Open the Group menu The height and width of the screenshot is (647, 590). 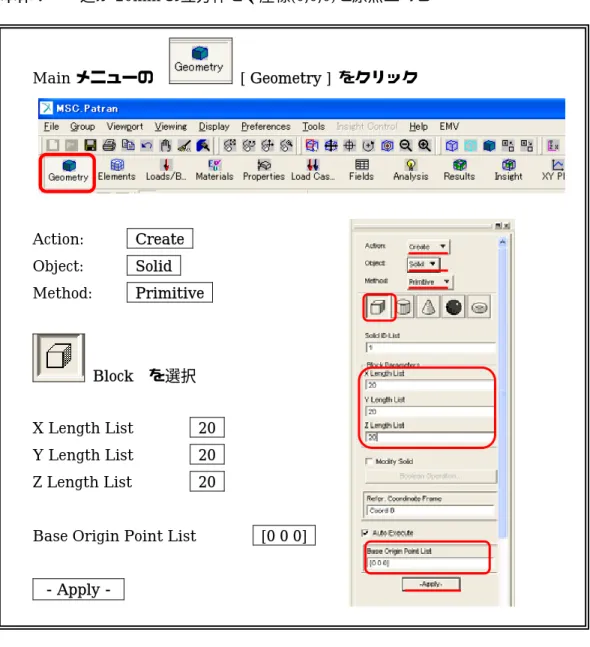point(83,126)
